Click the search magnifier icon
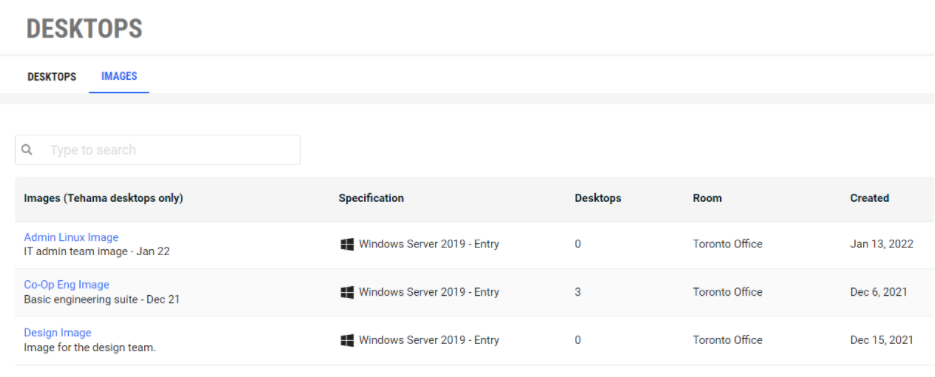The height and width of the screenshot is (377, 935). tap(27, 150)
